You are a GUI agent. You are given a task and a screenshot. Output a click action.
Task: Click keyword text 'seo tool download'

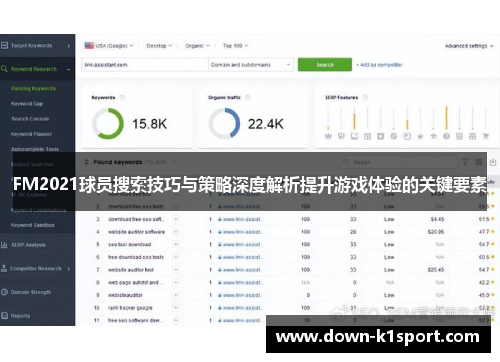[x=130, y=244]
